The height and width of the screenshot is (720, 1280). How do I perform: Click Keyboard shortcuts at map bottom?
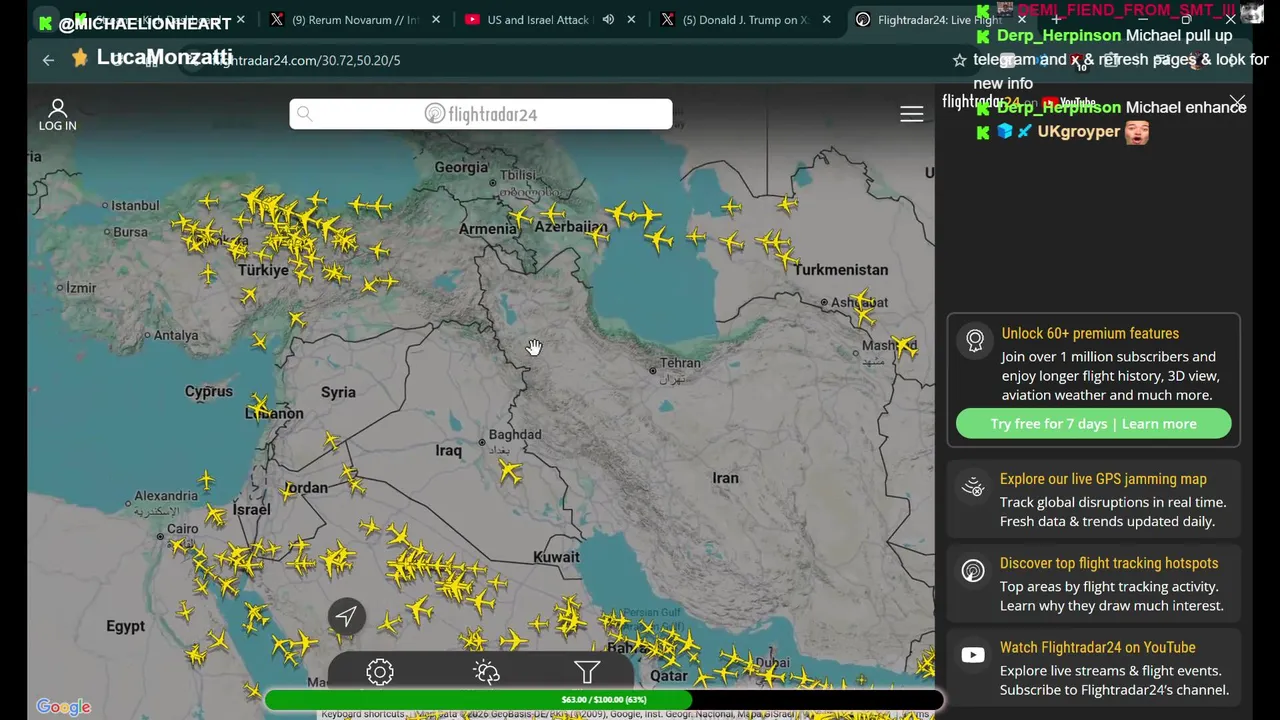point(364,714)
